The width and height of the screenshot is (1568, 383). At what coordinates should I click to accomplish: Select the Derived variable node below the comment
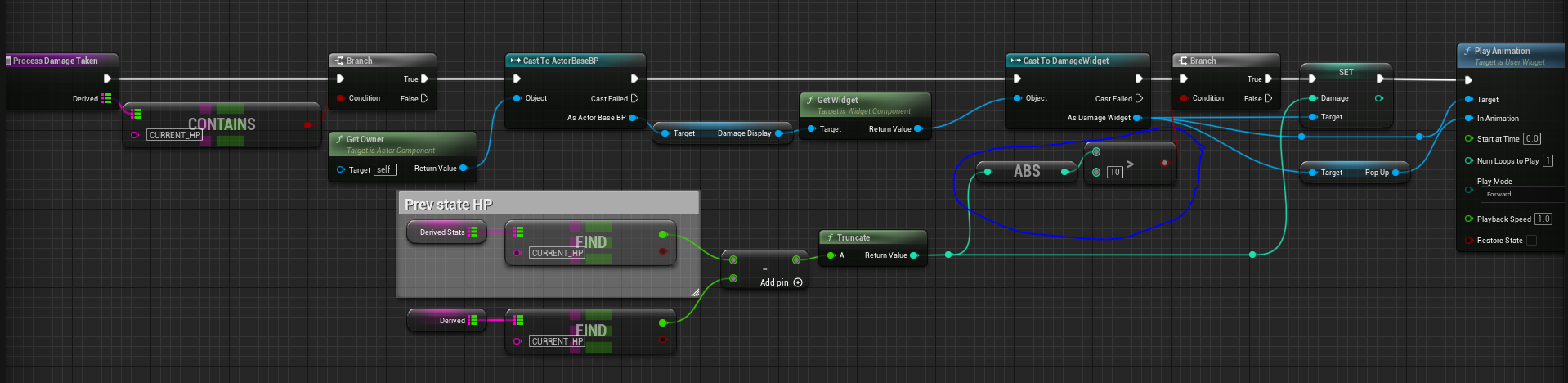click(446, 321)
